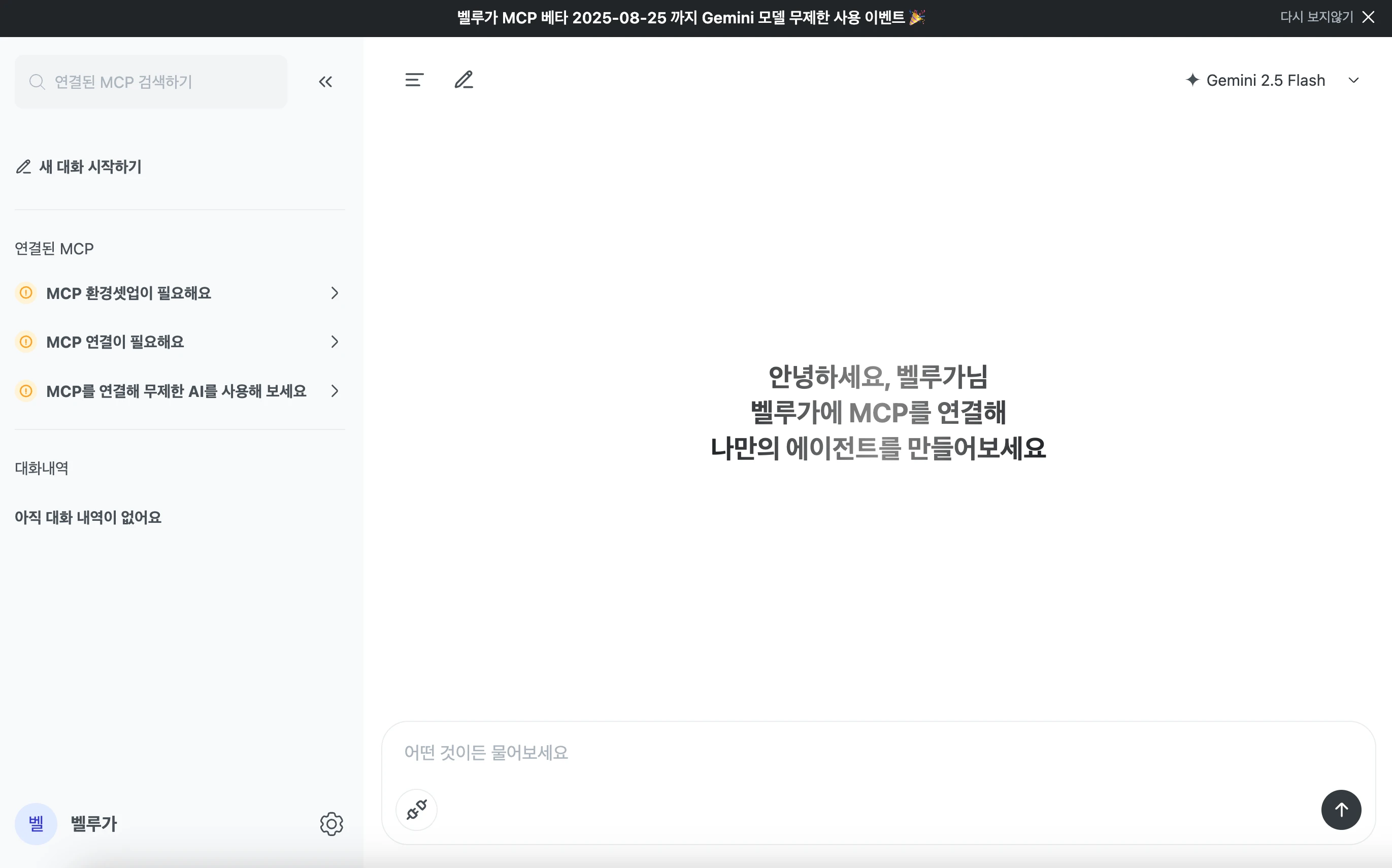Viewport: 1392px width, 868px height.
Task: Click the 안녕하세요, 벨루가님 greeting
Action: click(878, 377)
